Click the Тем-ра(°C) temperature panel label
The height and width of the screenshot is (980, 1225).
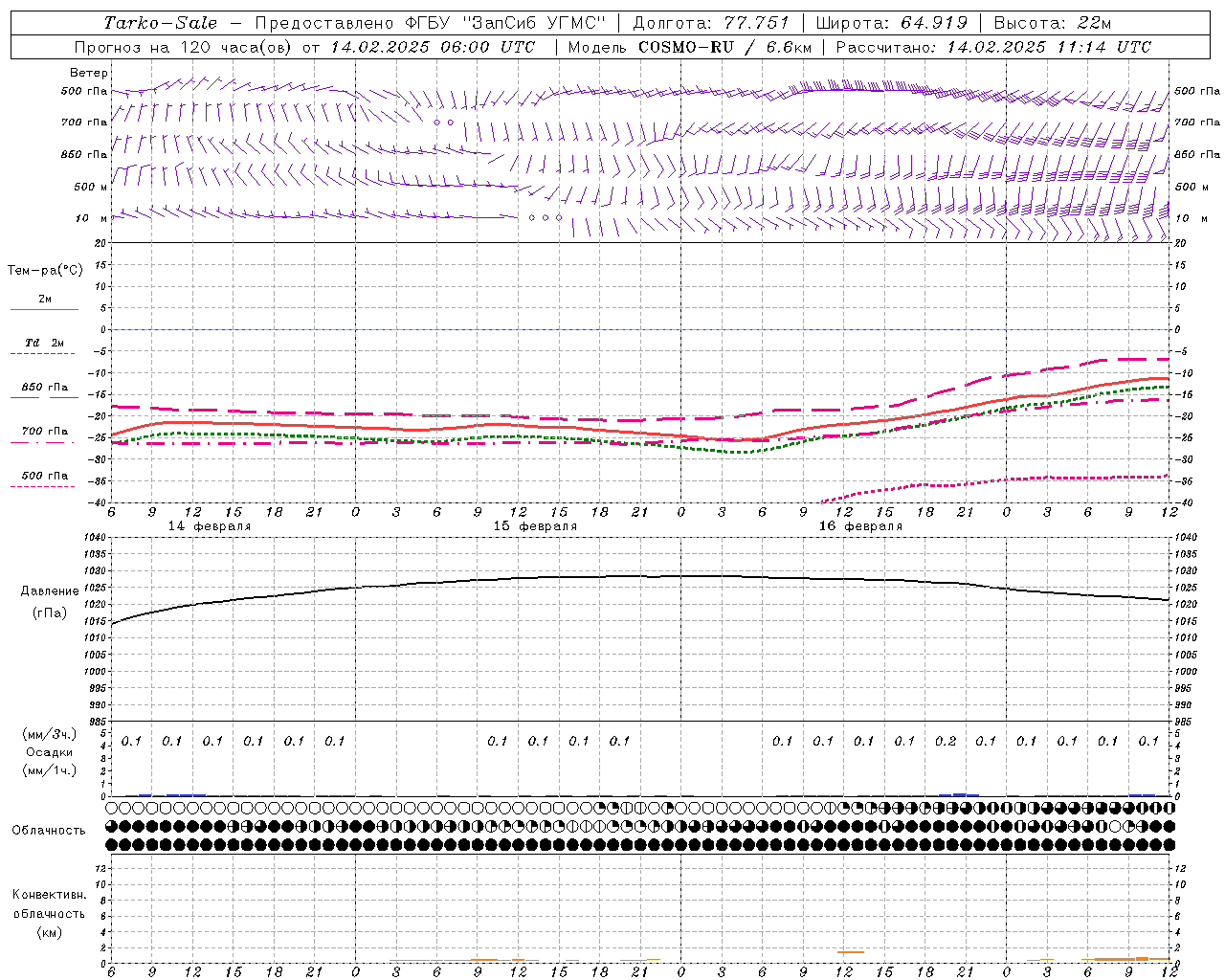coord(45,271)
